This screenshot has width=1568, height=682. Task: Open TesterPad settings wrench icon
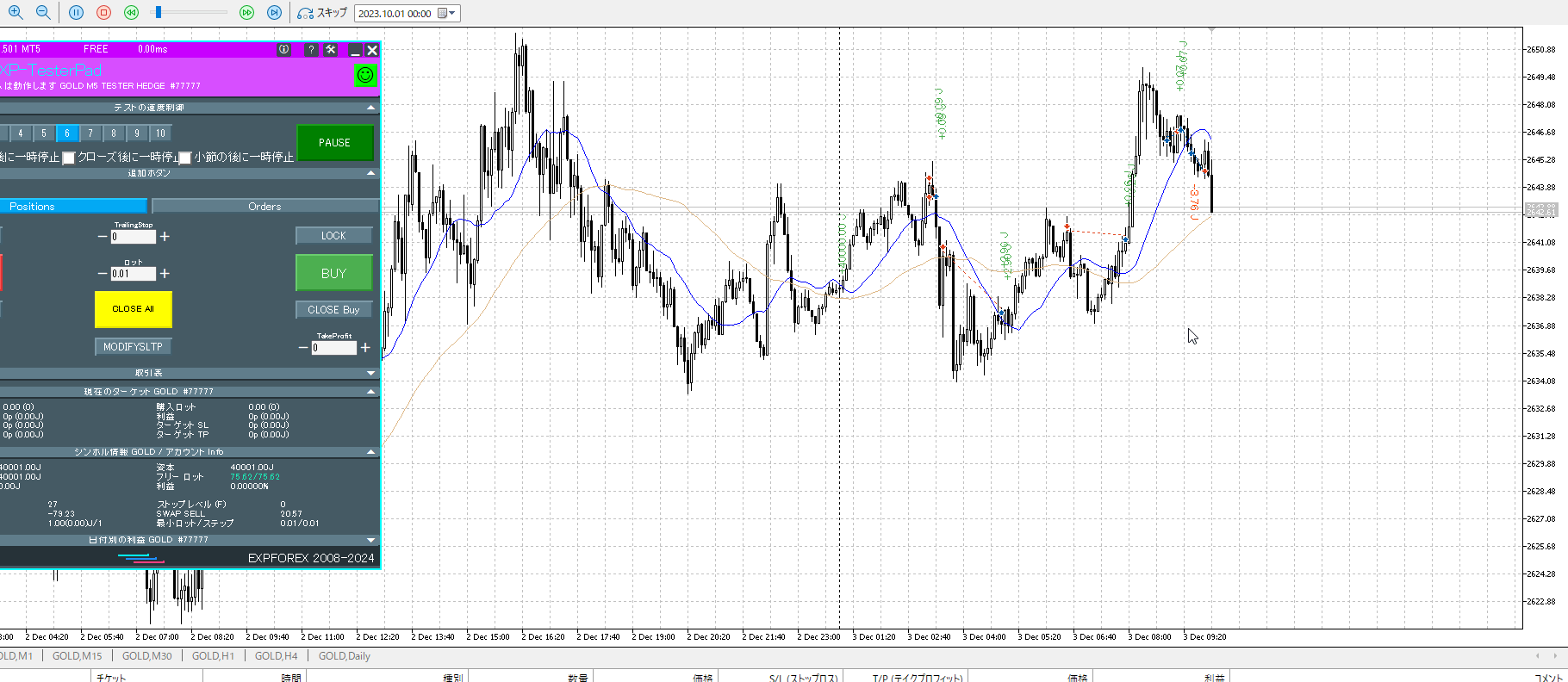[331, 50]
